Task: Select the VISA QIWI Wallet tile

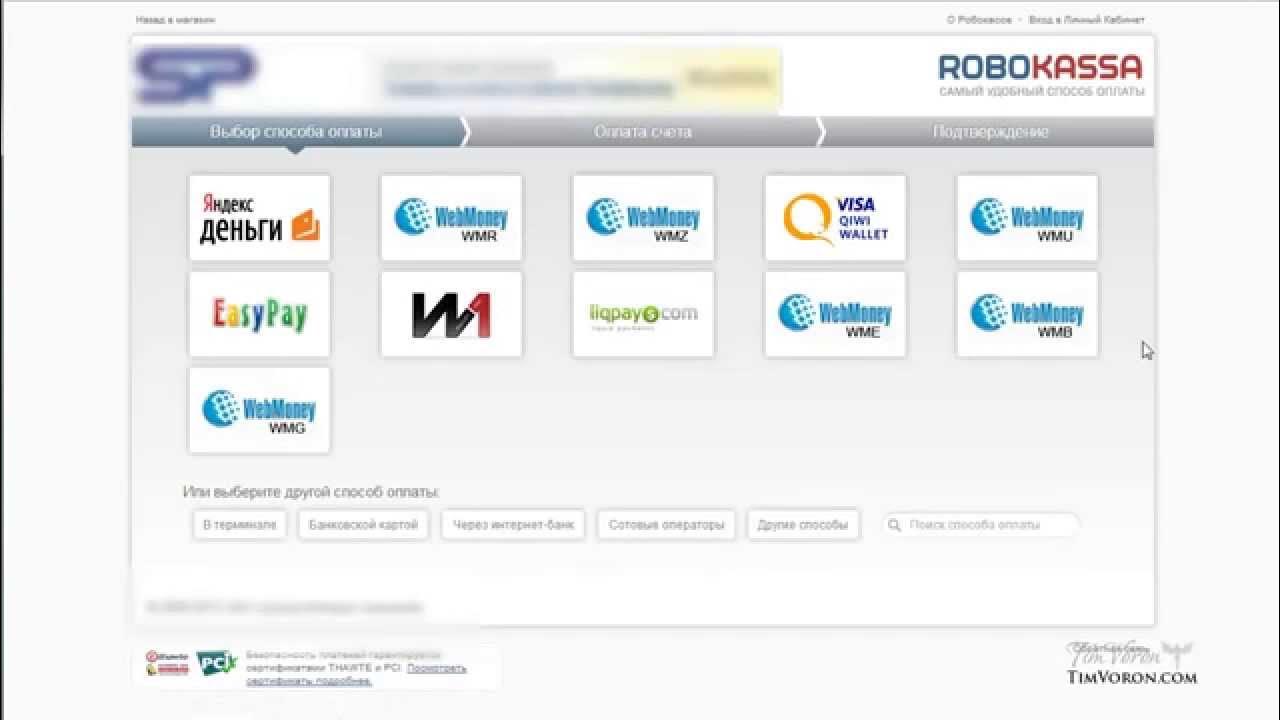Action: click(835, 218)
